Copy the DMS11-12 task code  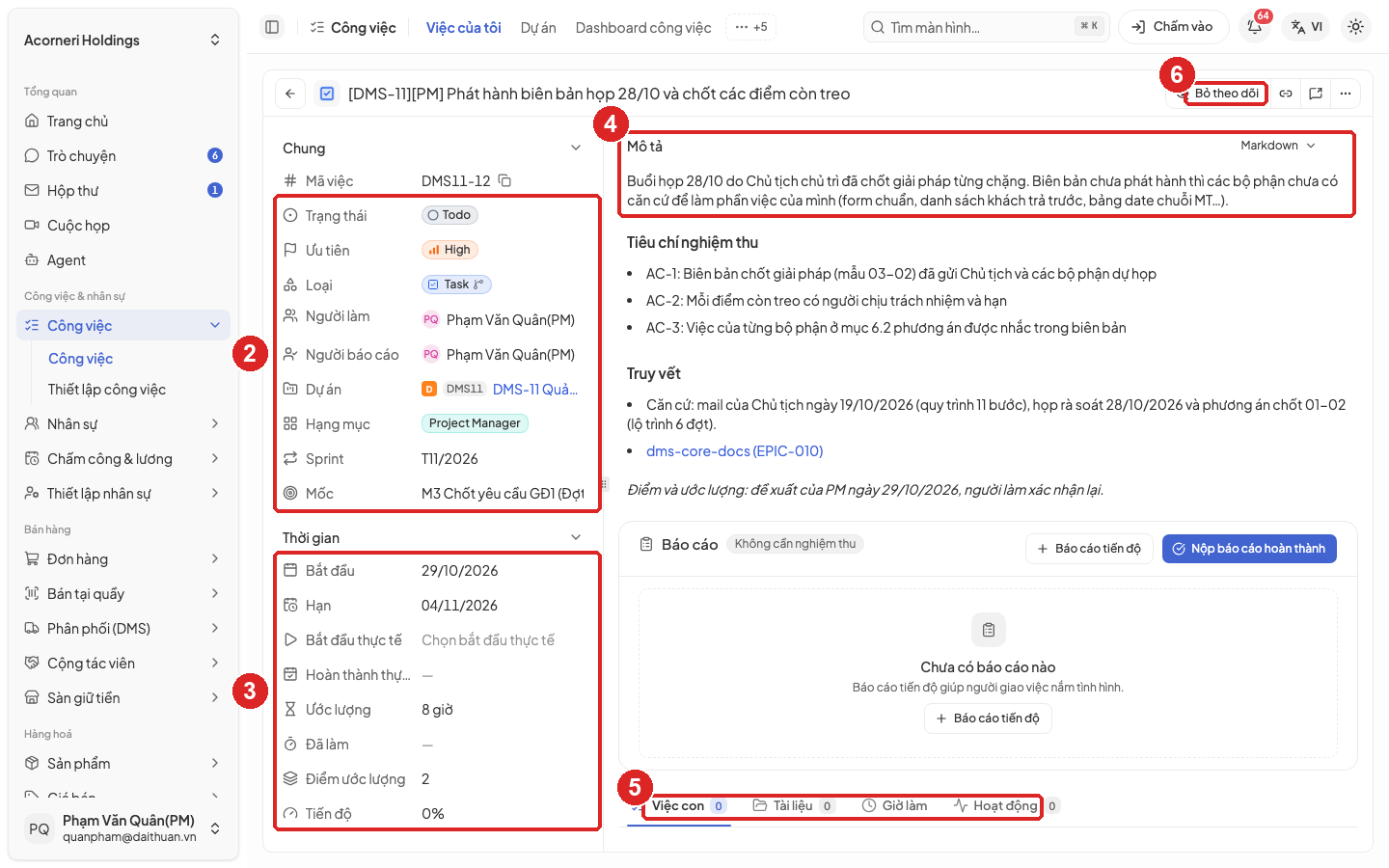pos(504,180)
